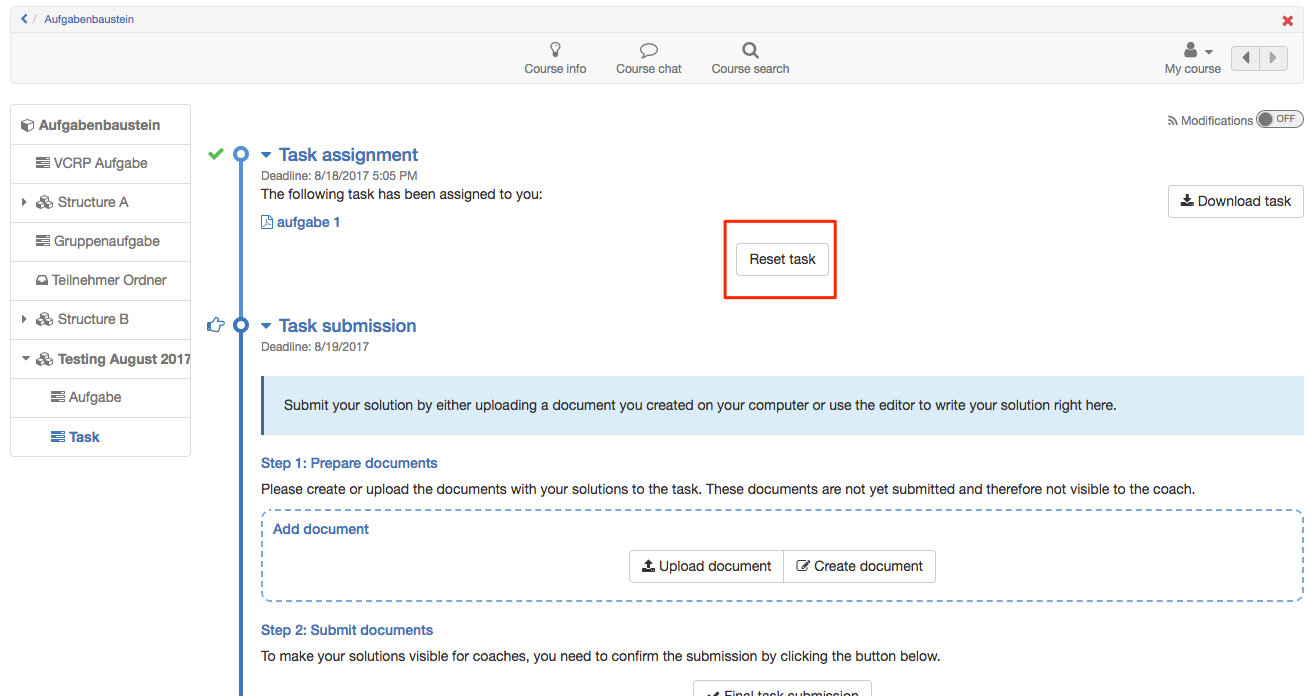1310x696 pixels.
Task: Click the red close X icon
Action: pyautogui.click(x=1287, y=20)
